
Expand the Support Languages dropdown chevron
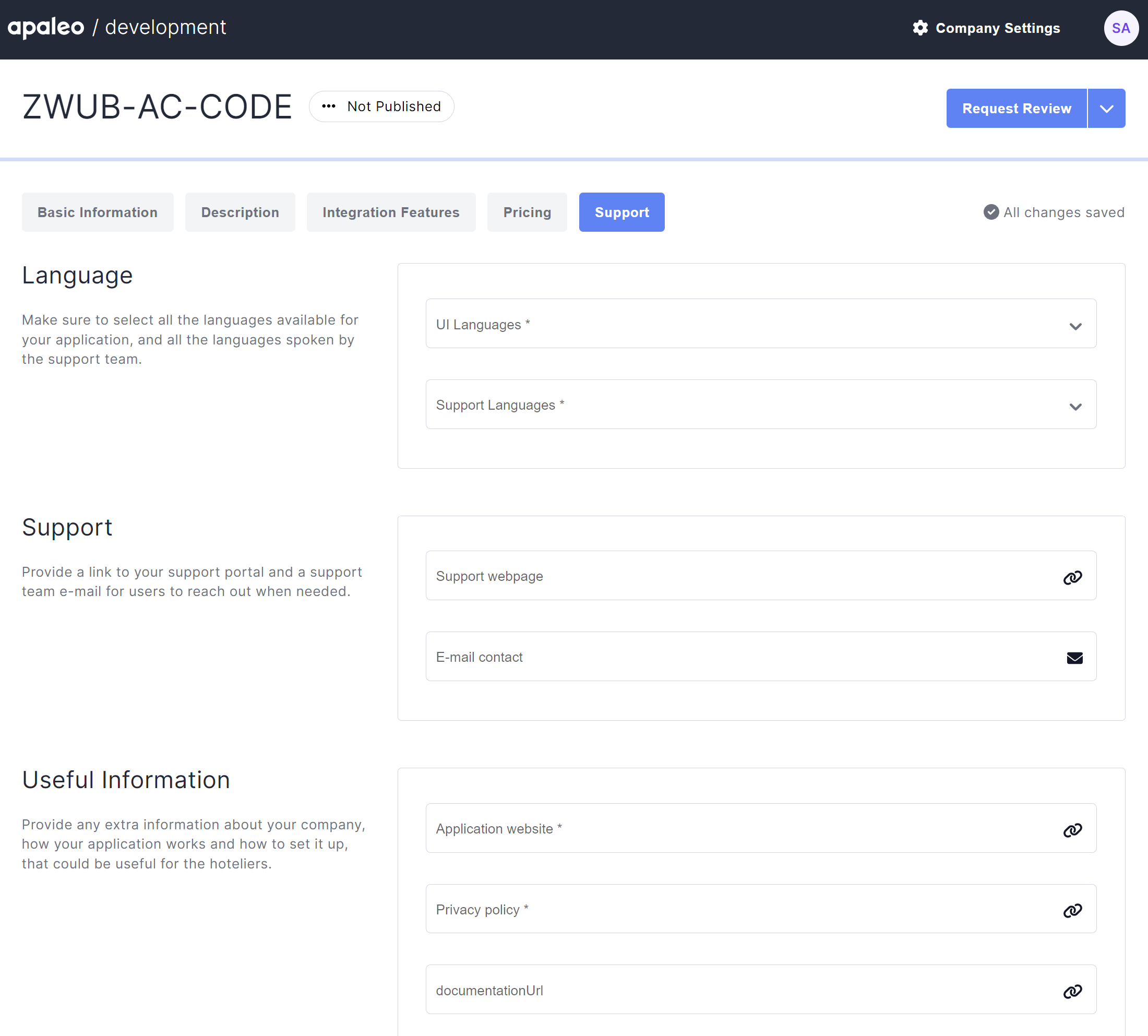(x=1074, y=407)
